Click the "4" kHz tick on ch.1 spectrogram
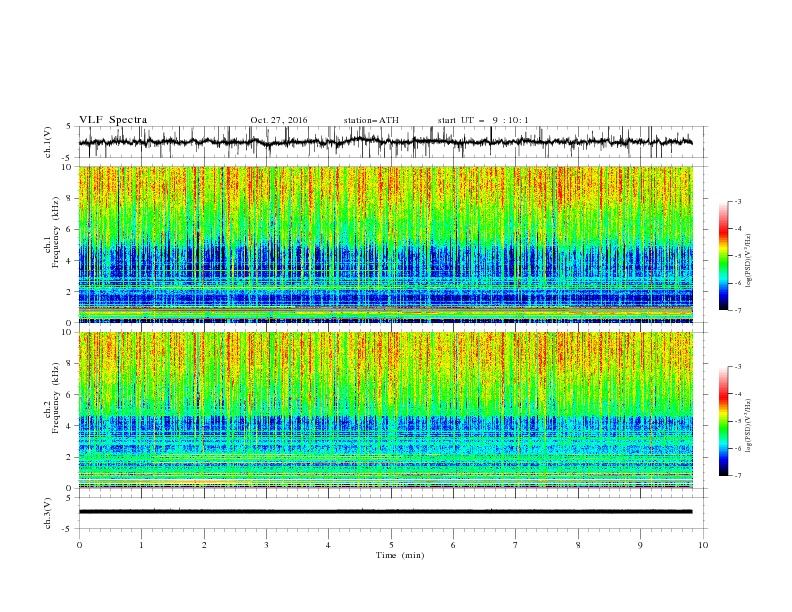Screen dimensions: 792x612 click(x=71, y=261)
